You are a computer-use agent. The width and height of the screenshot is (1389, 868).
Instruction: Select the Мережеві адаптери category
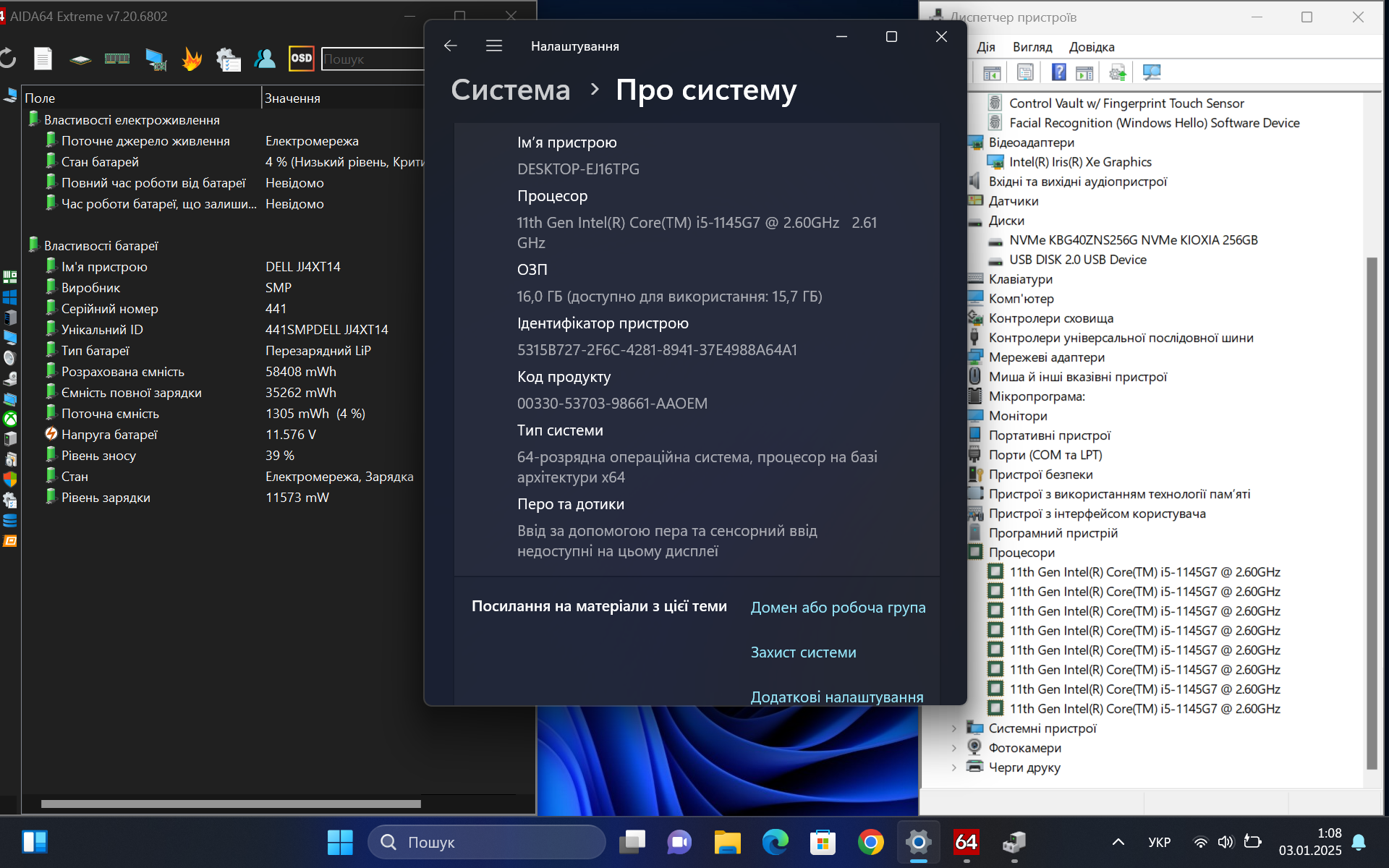tap(1046, 357)
